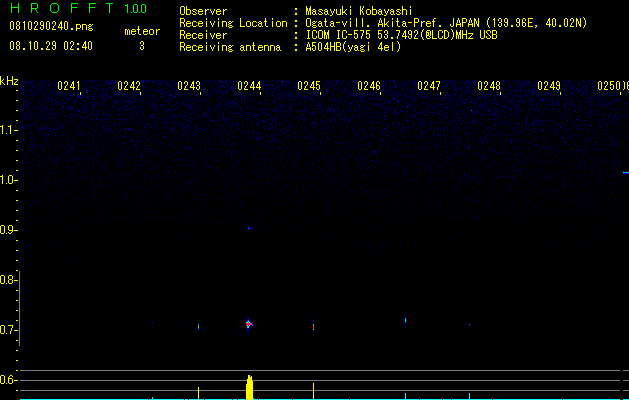Click the 0244 time marker label
This screenshot has width=629, height=400.
(x=249, y=86)
